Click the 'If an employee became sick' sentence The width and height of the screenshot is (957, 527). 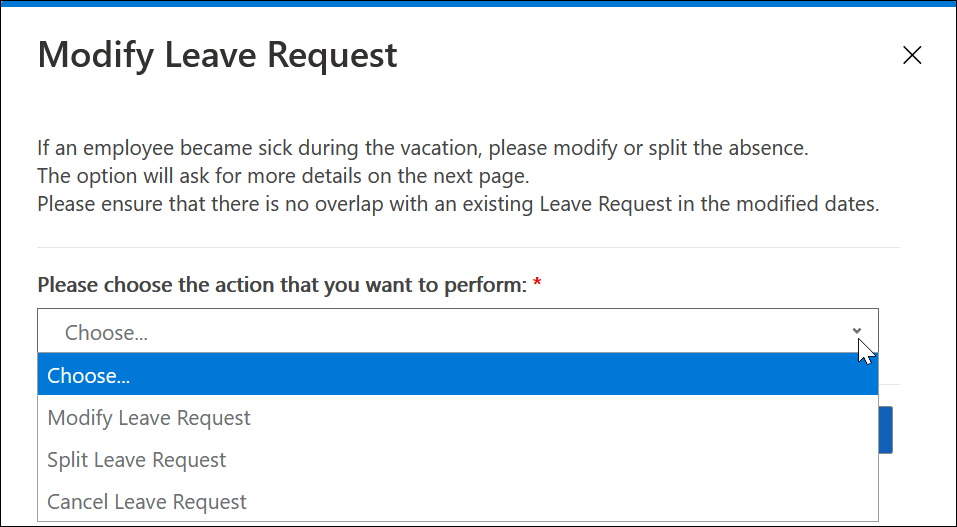(422, 149)
